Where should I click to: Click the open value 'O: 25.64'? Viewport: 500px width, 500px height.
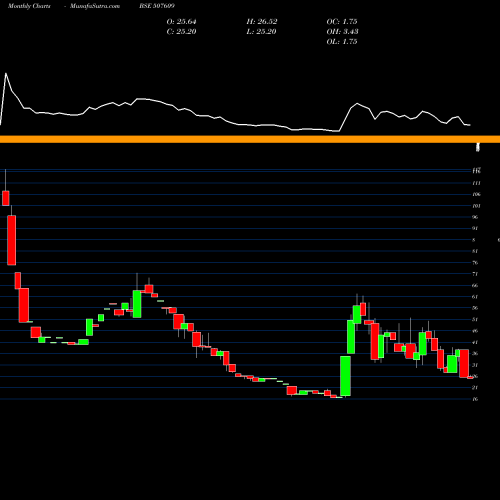pos(181,22)
